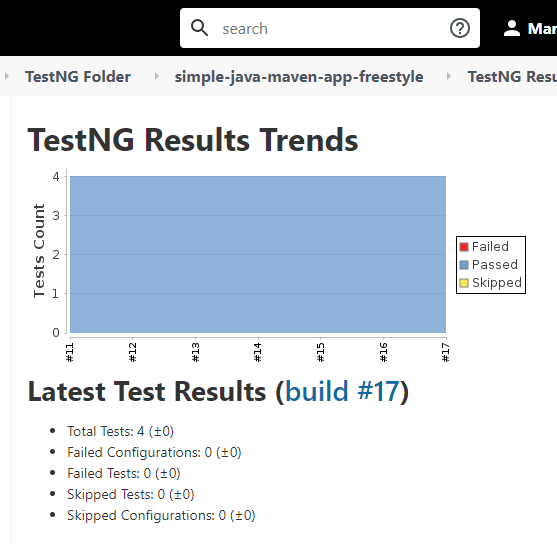
Task: Click the blue Passed legend square
Action: tap(464, 265)
